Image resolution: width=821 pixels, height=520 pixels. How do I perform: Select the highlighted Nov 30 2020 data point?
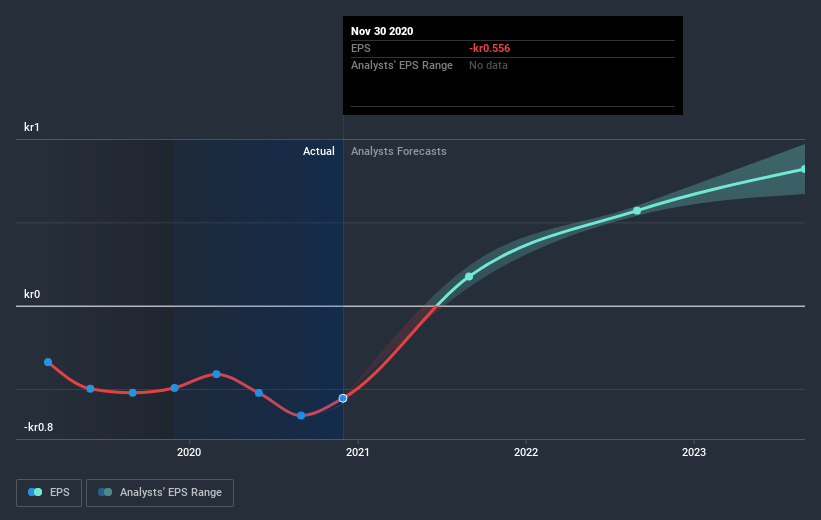(343, 399)
